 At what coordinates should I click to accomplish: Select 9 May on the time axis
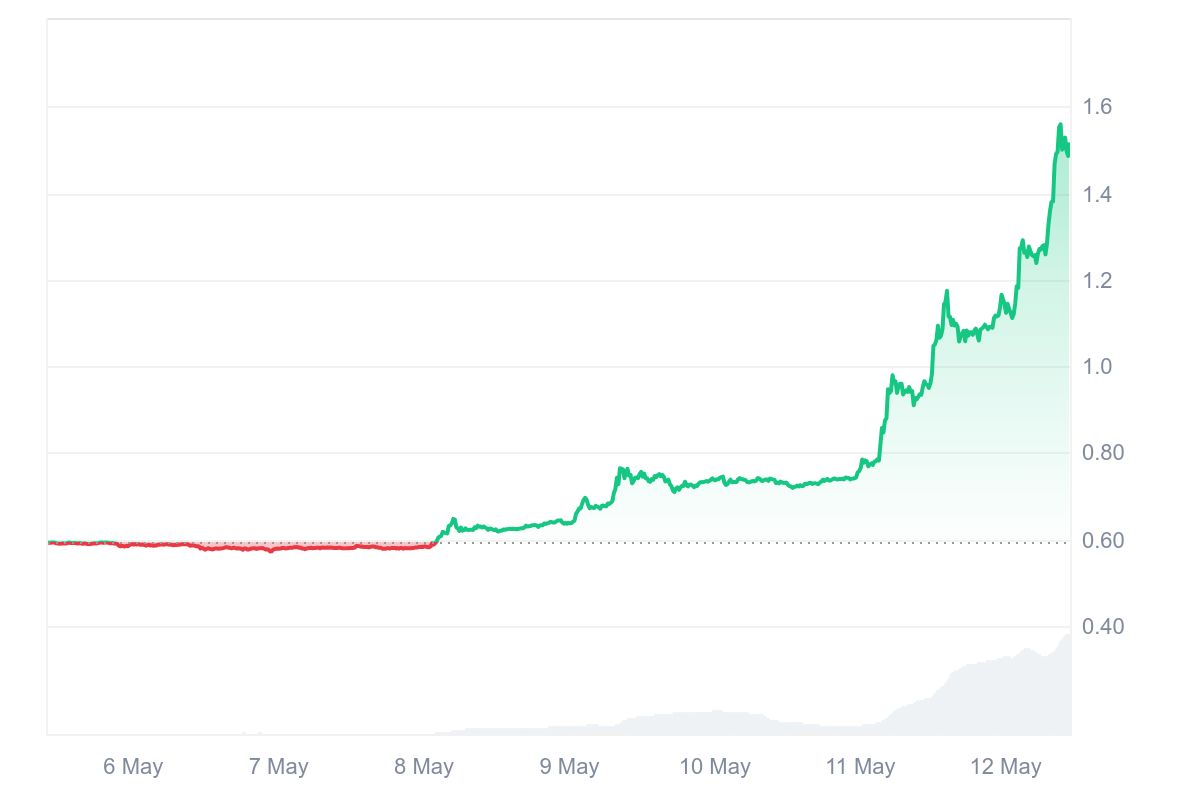coord(569,767)
